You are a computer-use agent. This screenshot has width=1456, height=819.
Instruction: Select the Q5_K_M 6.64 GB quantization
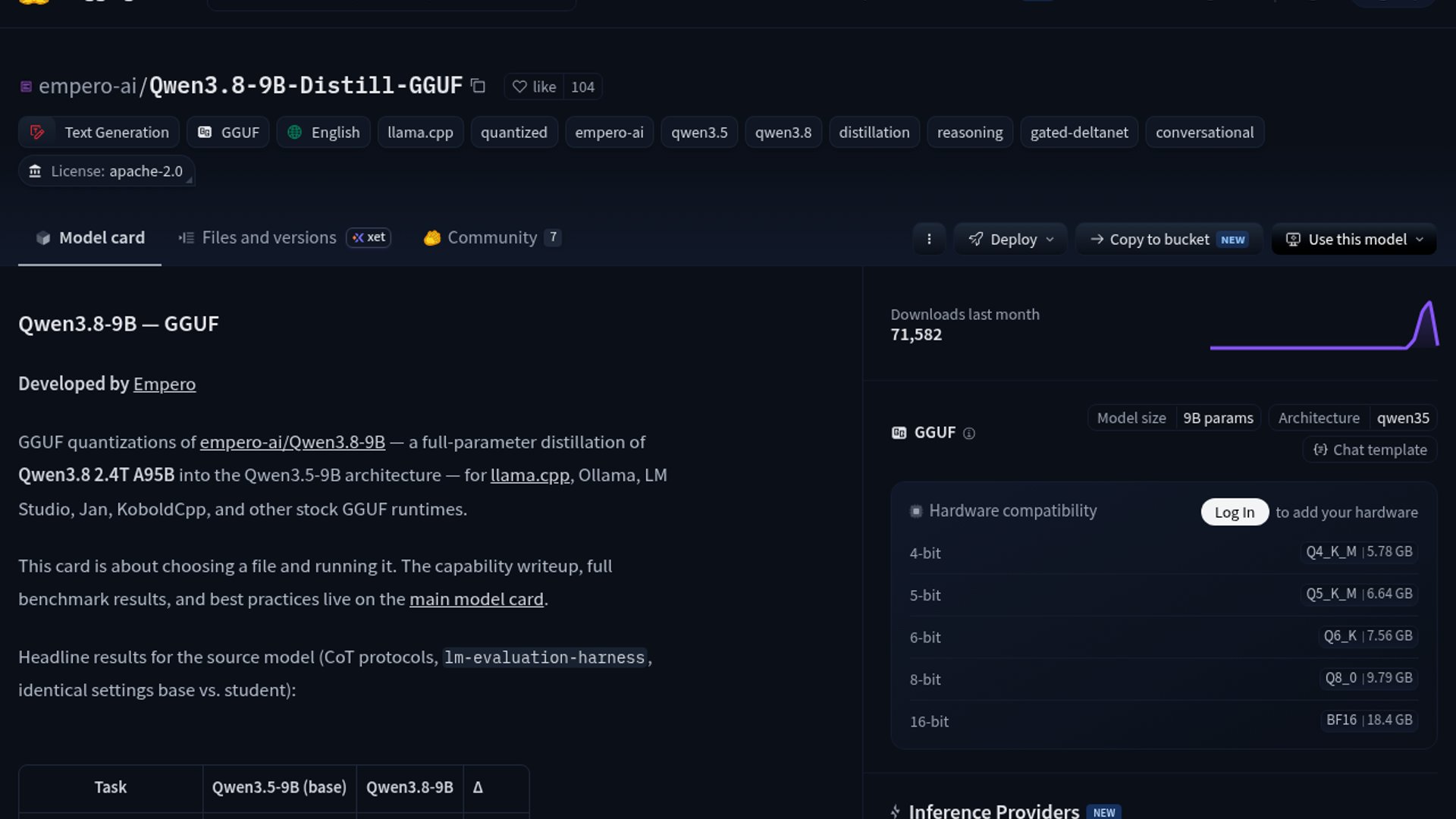click(1359, 594)
